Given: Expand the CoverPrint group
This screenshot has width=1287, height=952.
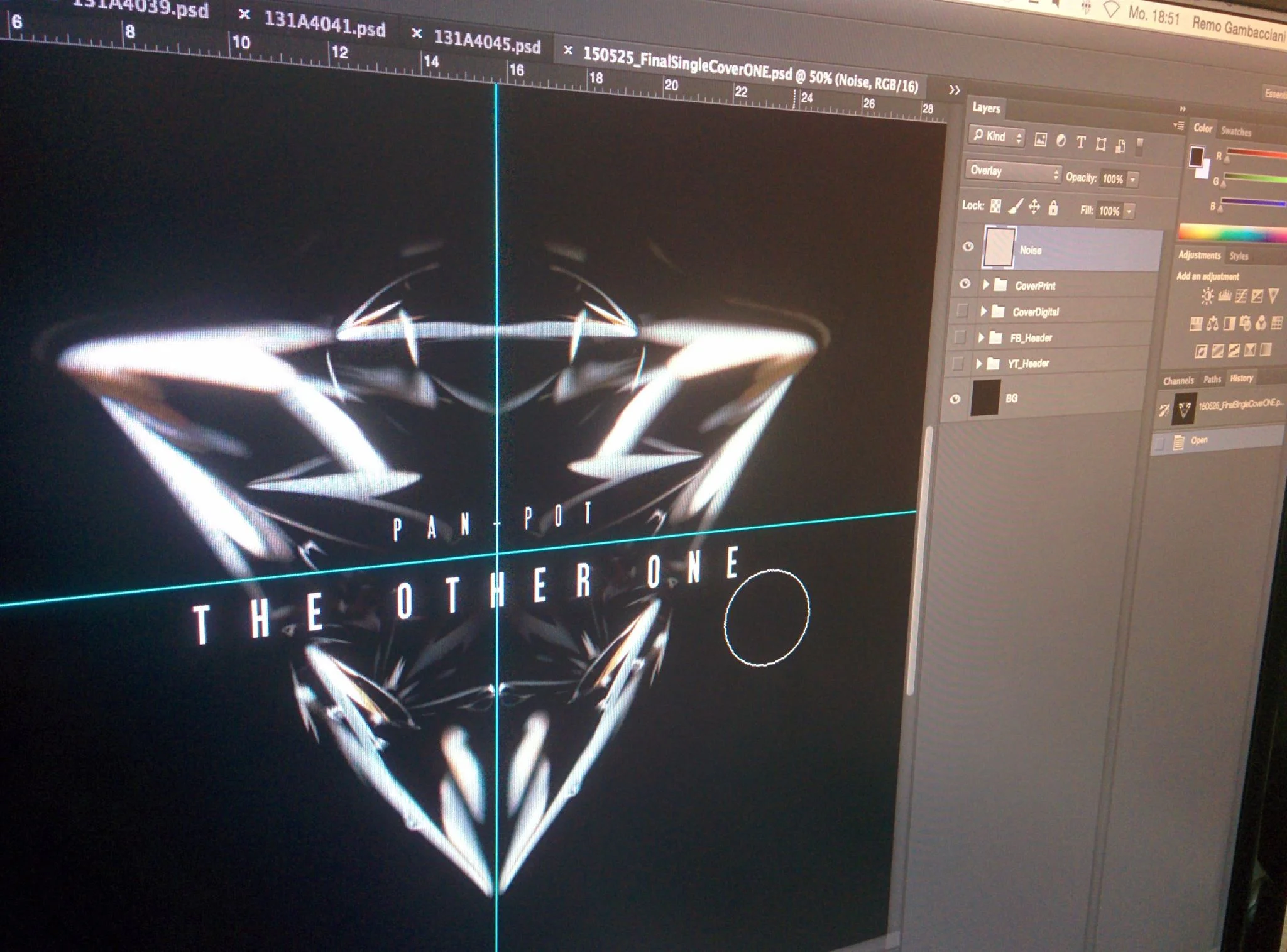Looking at the screenshot, I should pos(985,285).
